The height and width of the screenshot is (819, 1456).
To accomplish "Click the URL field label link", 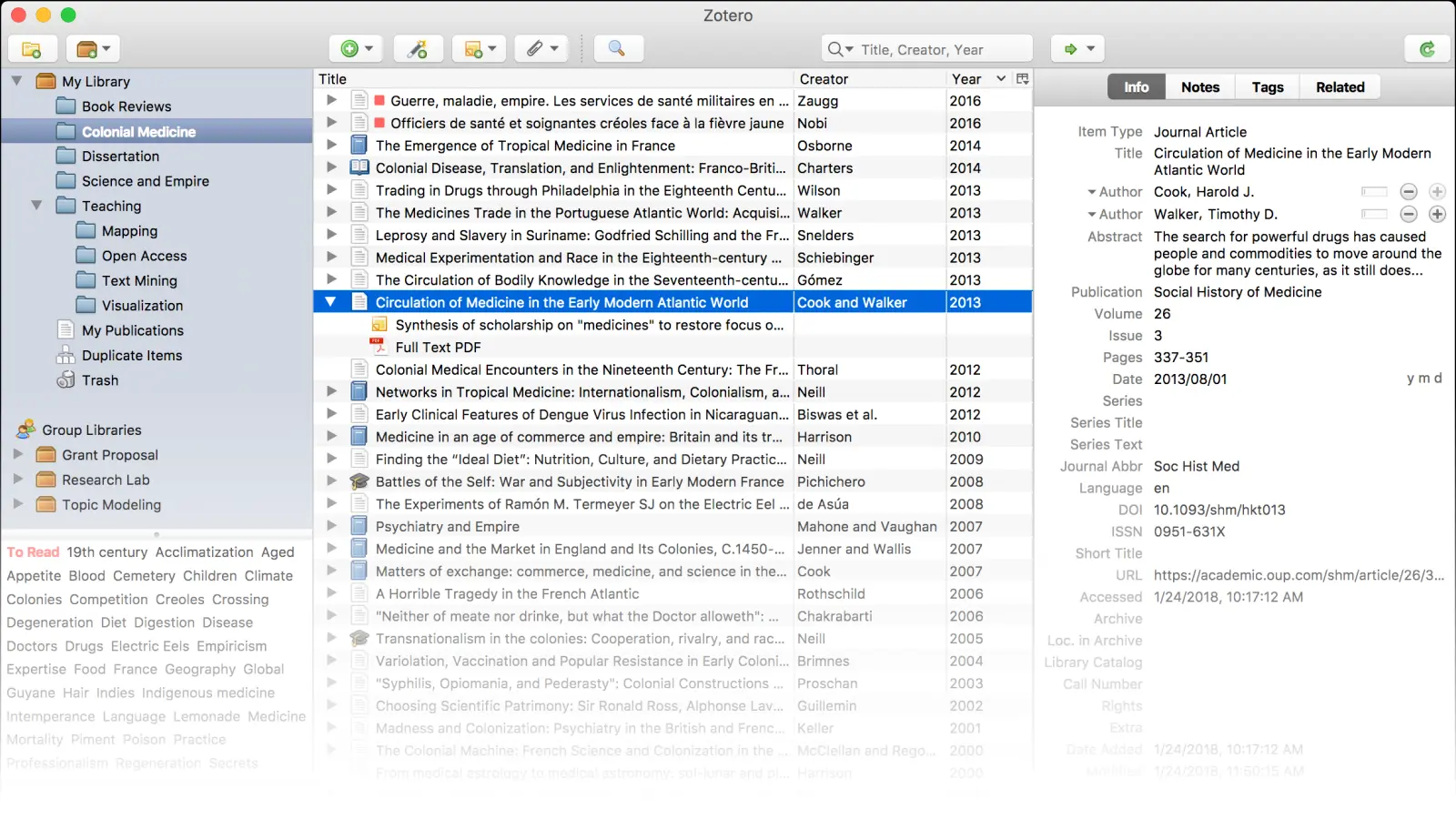I will (1128, 575).
